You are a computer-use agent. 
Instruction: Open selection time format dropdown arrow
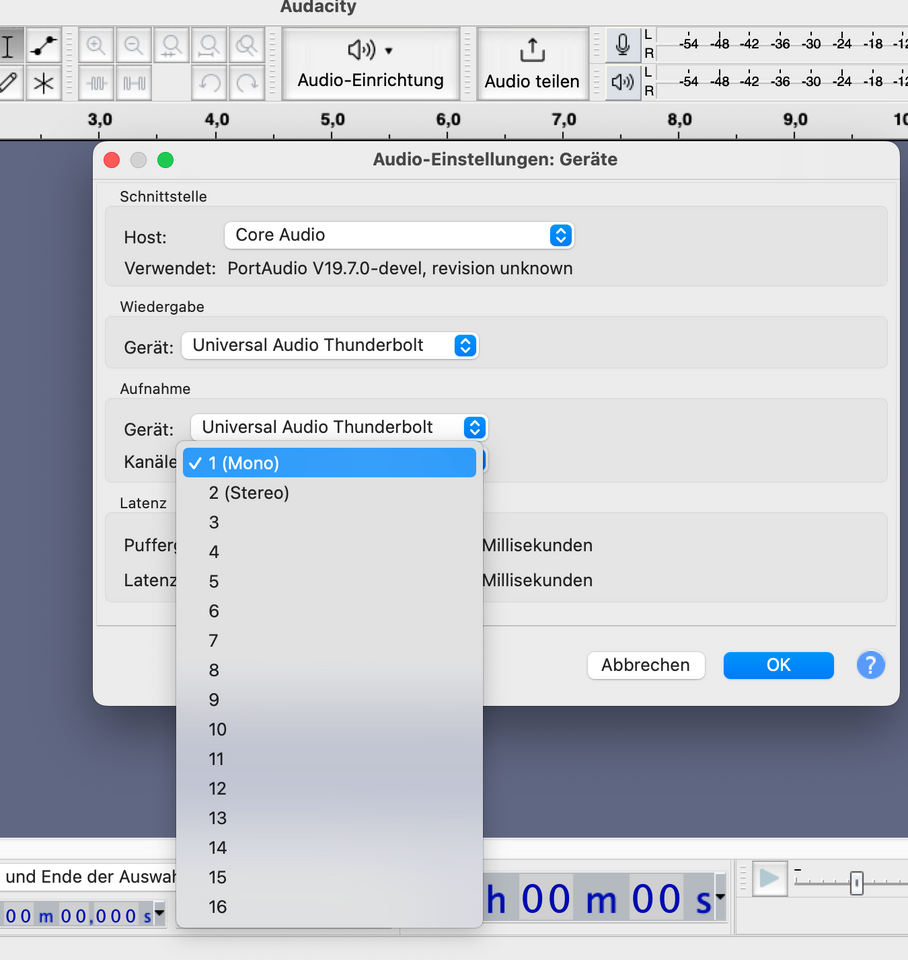pyautogui.click(x=159, y=913)
